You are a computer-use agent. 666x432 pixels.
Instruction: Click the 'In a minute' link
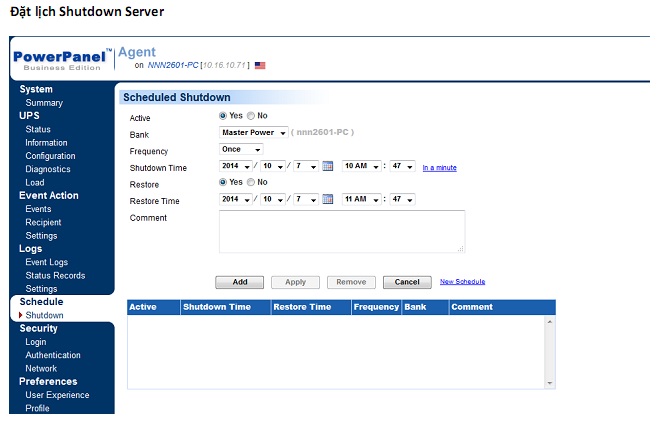[439, 168]
